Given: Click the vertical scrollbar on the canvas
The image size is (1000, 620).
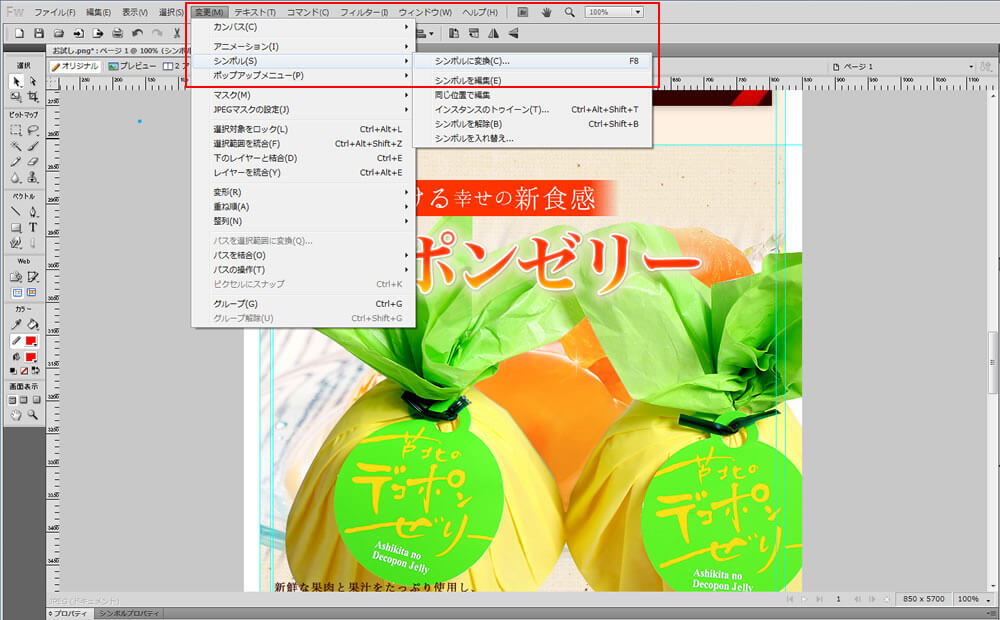Looking at the screenshot, I should (992, 350).
